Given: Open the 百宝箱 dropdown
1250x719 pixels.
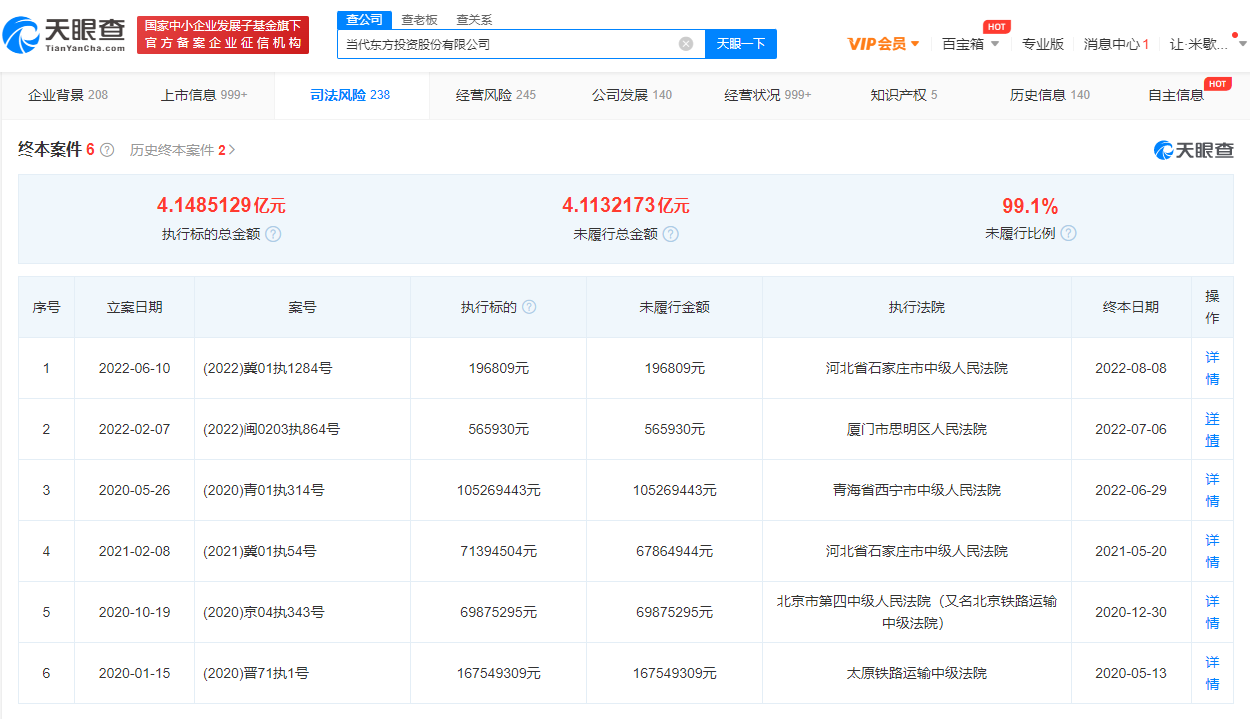Looking at the screenshot, I should click(x=971, y=44).
